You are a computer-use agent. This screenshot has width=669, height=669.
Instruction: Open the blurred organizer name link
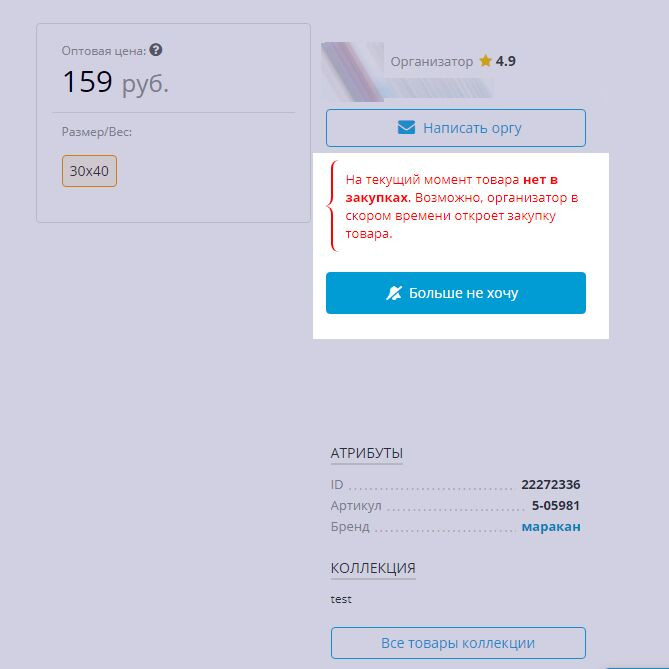point(439,88)
